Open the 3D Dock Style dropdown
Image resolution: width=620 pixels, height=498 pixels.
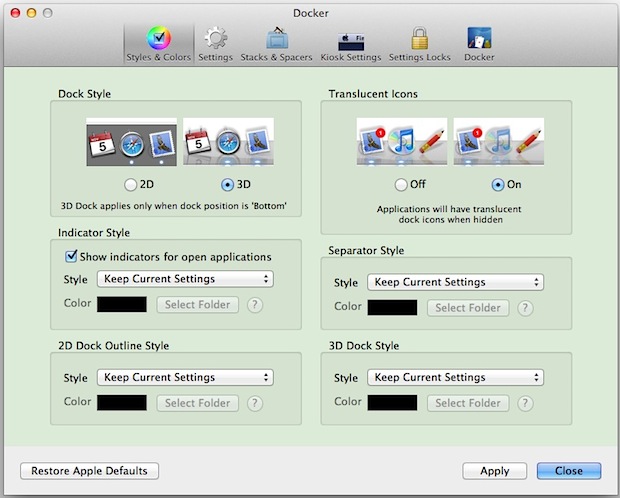(x=455, y=377)
